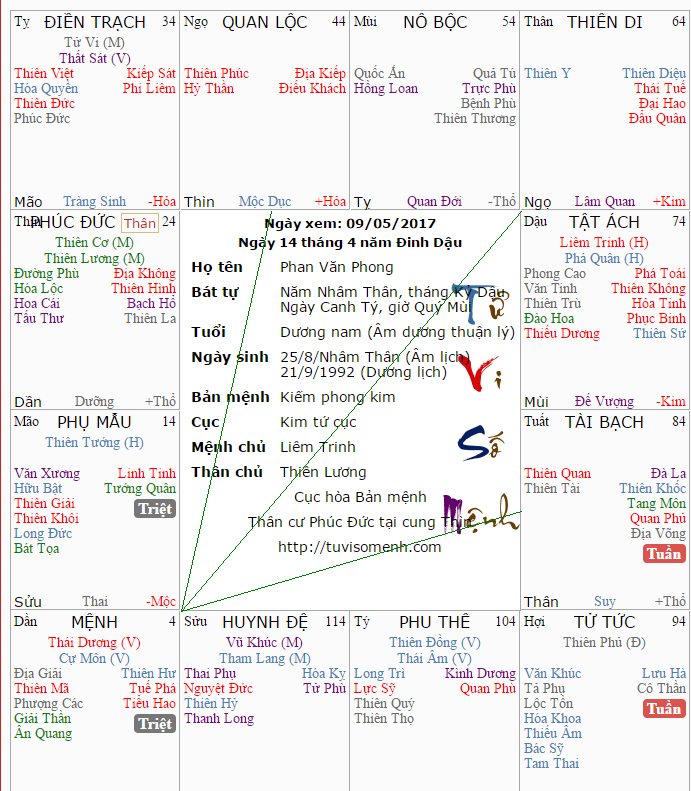The height and width of the screenshot is (791, 691).
Task: Click the Ngày xem date line
Action: (x=350, y=224)
